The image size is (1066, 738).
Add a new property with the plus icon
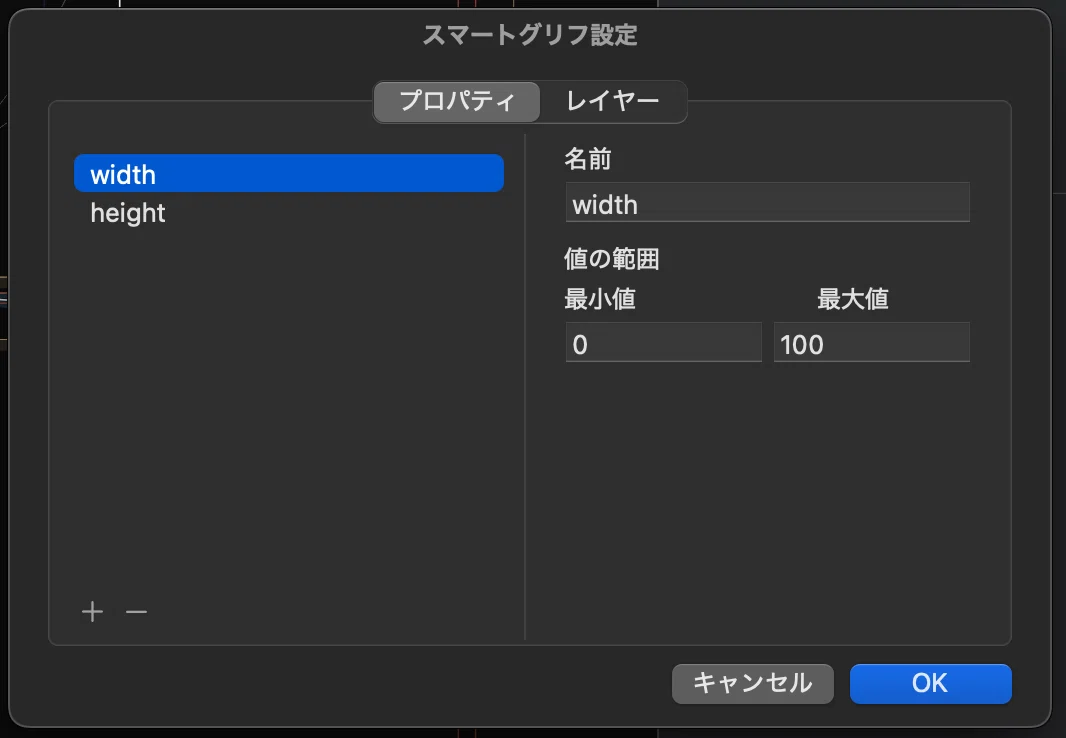click(x=92, y=612)
